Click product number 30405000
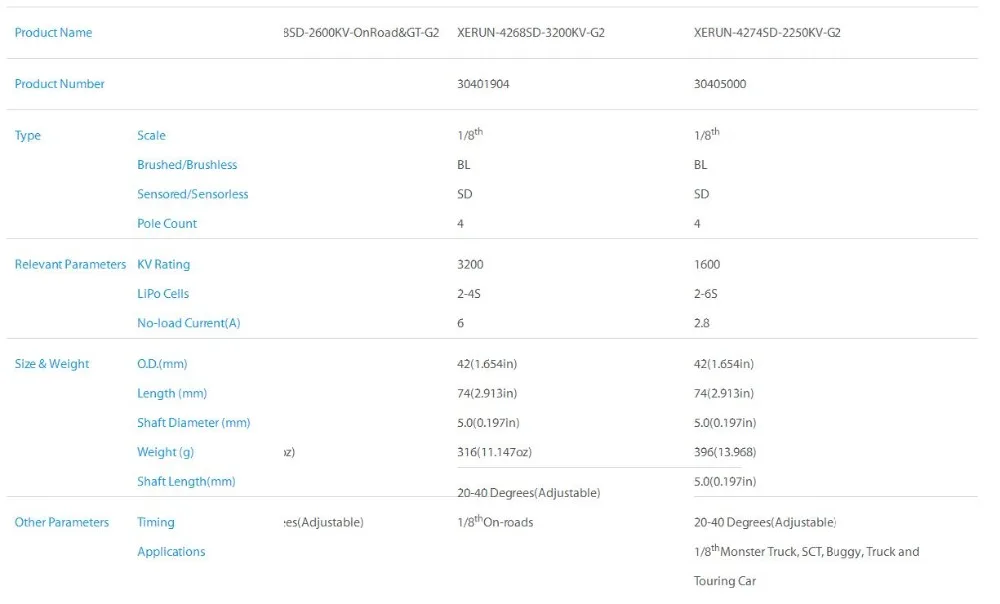This screenshot has width=1000, height=604. coord(720,84)
